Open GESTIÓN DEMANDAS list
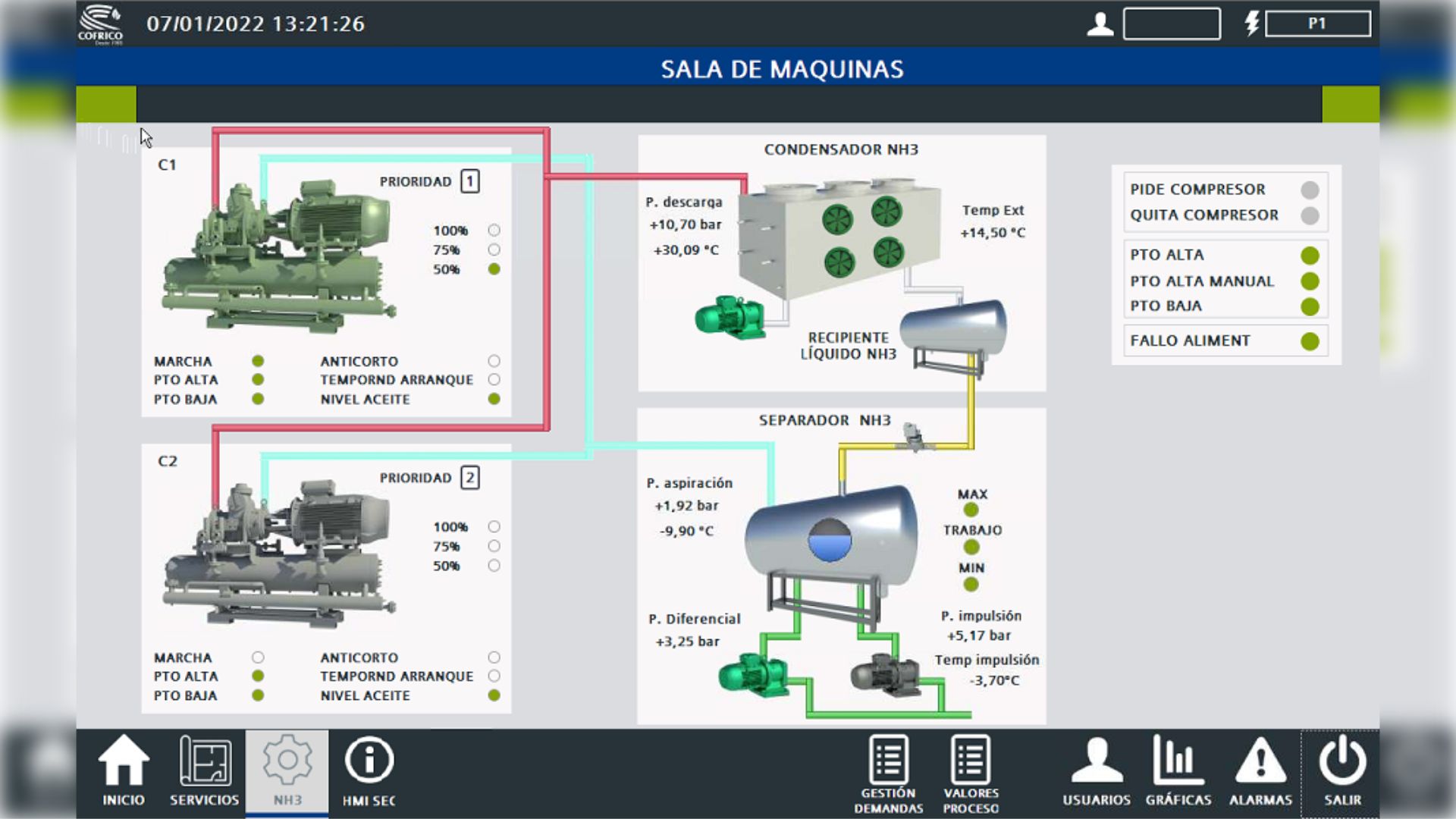 click(x=889, y=774)
